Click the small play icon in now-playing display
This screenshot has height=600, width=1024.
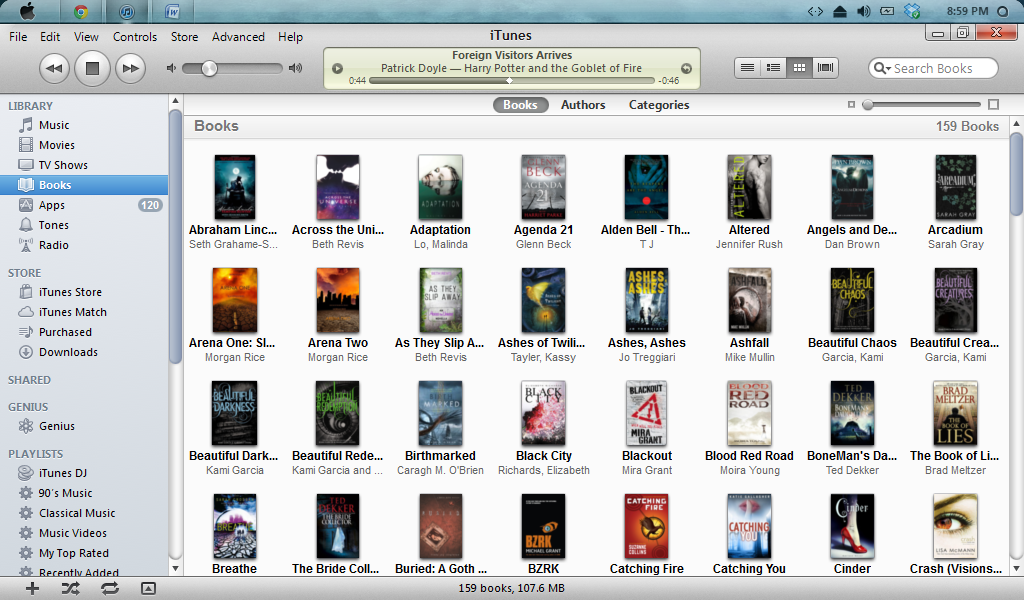click(x=338, y=68)
